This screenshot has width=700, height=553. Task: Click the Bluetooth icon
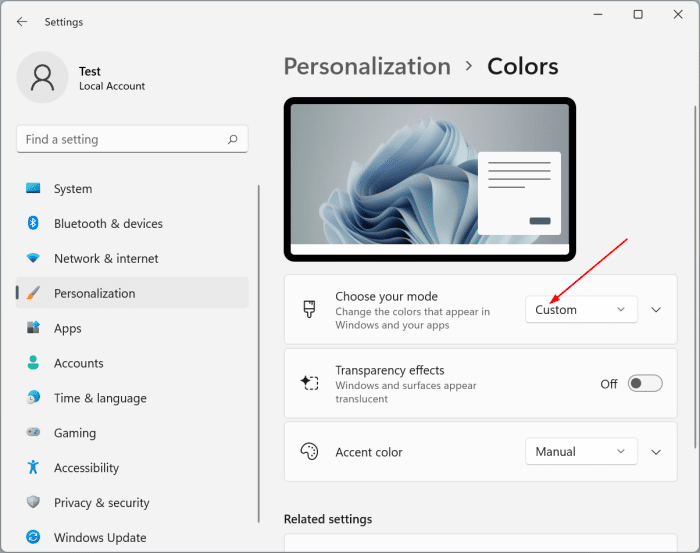[x=33, y=223]
